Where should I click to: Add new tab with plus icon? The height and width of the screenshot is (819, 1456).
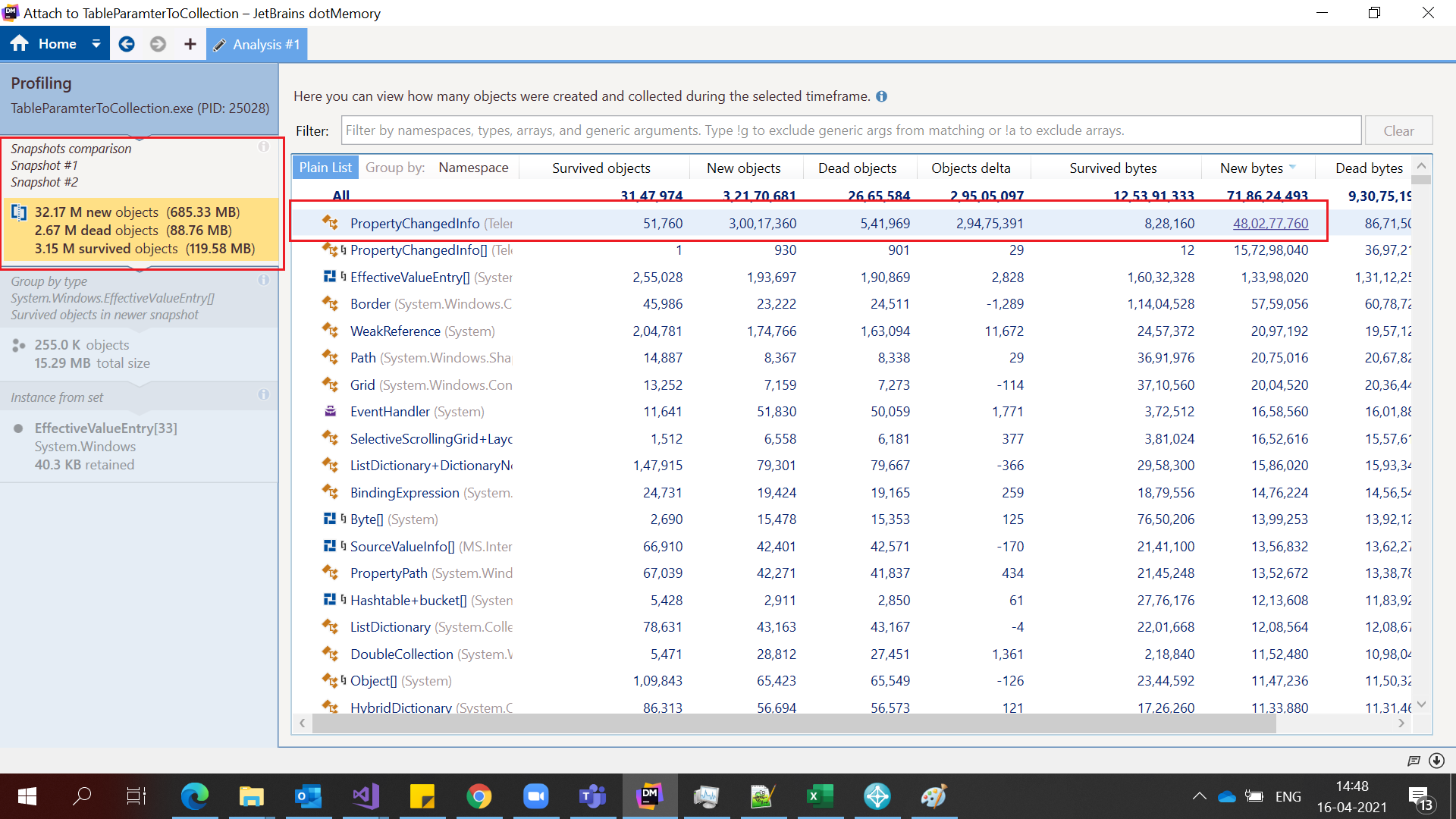pos(190,44)
